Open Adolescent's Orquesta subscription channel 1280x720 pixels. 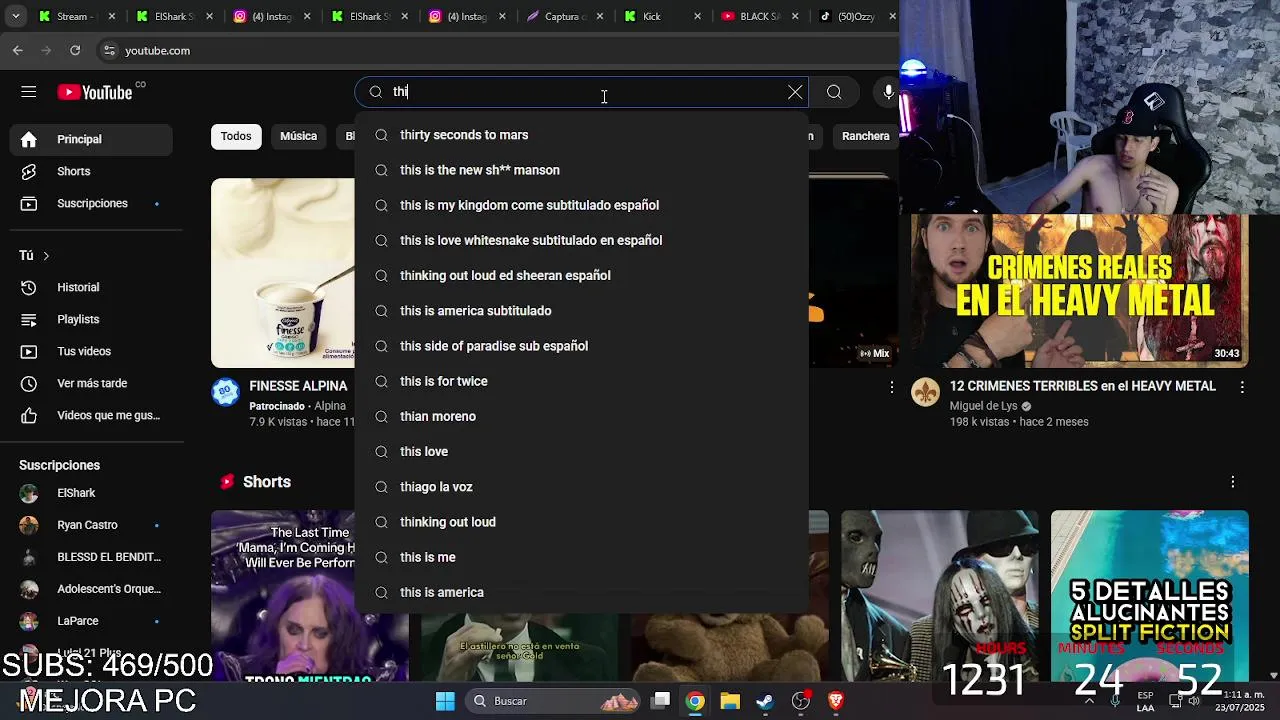91,589
